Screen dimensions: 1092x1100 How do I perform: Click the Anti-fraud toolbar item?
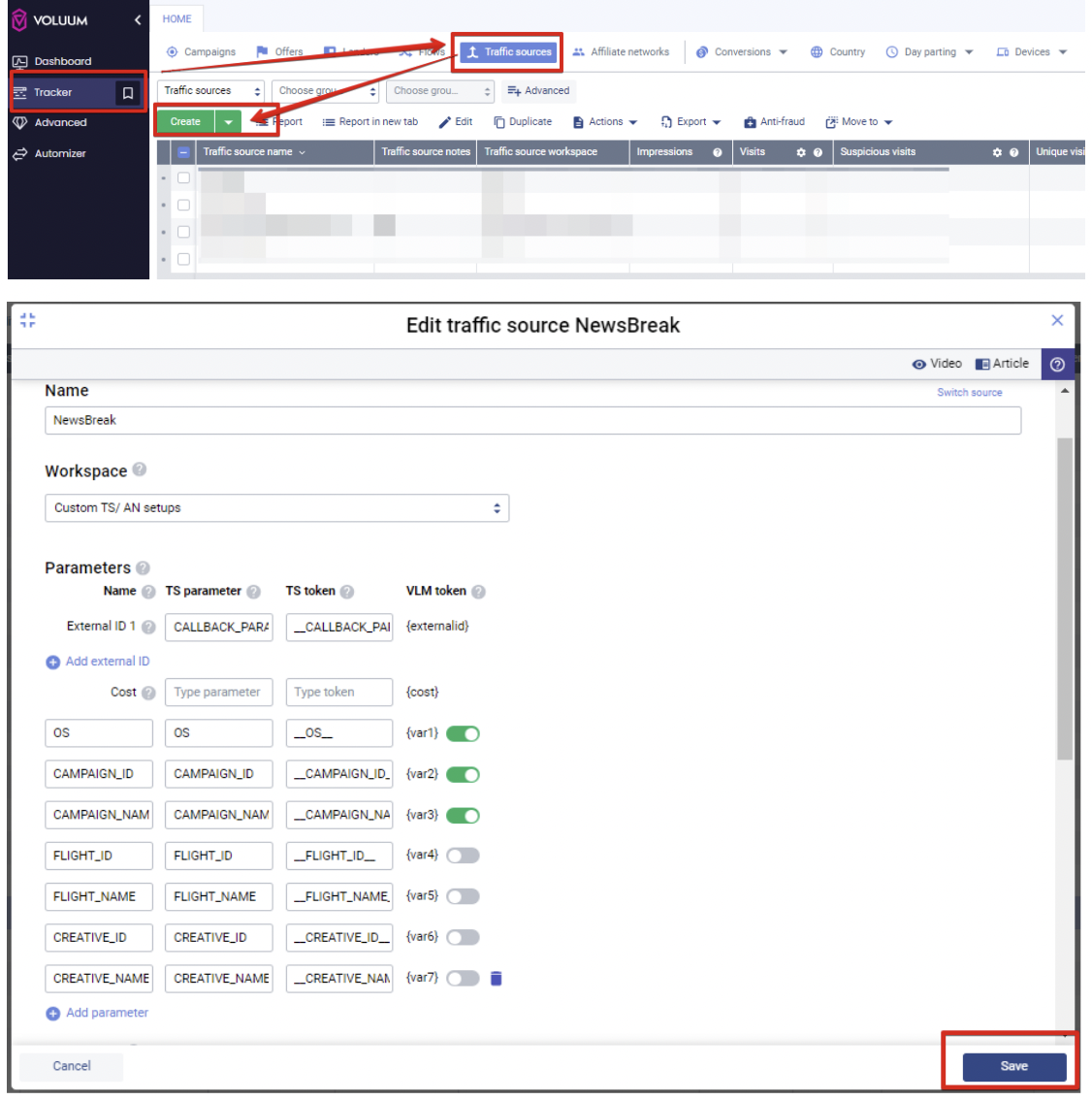coord(774,122)
